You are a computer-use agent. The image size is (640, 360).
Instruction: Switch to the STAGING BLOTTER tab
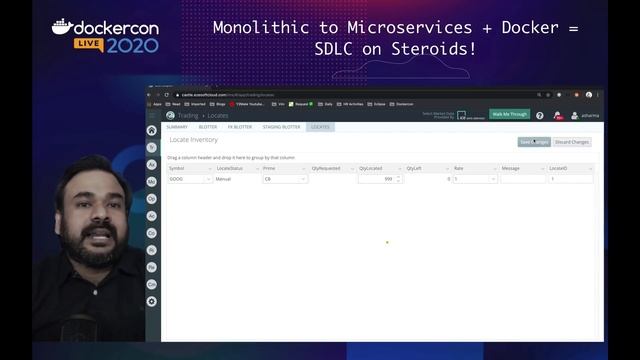pyautogui.click(x=281, y=127)
